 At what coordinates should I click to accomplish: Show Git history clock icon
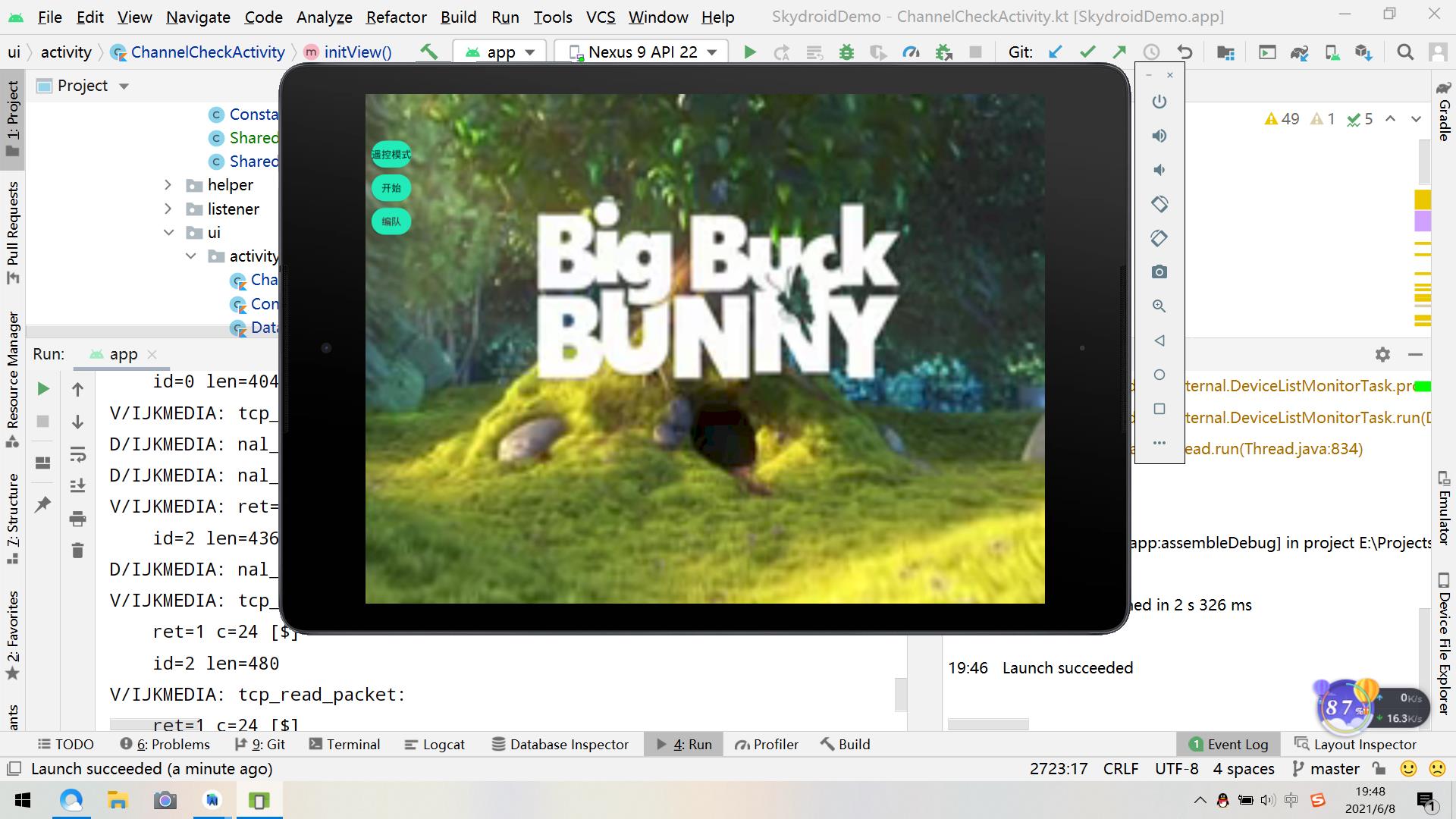point(1151,52)
